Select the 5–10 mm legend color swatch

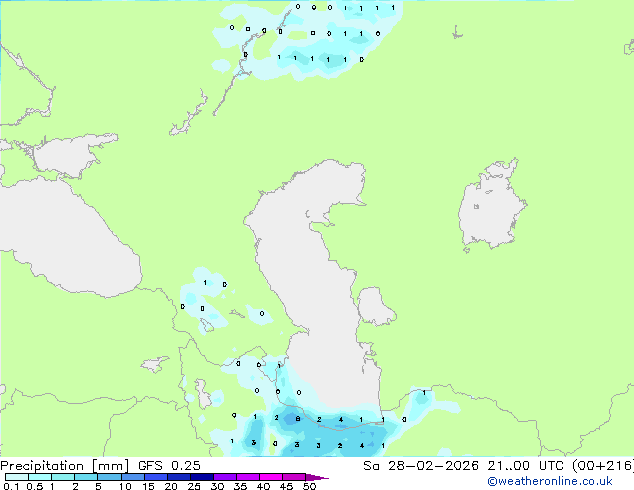click(x=110, y=477)
